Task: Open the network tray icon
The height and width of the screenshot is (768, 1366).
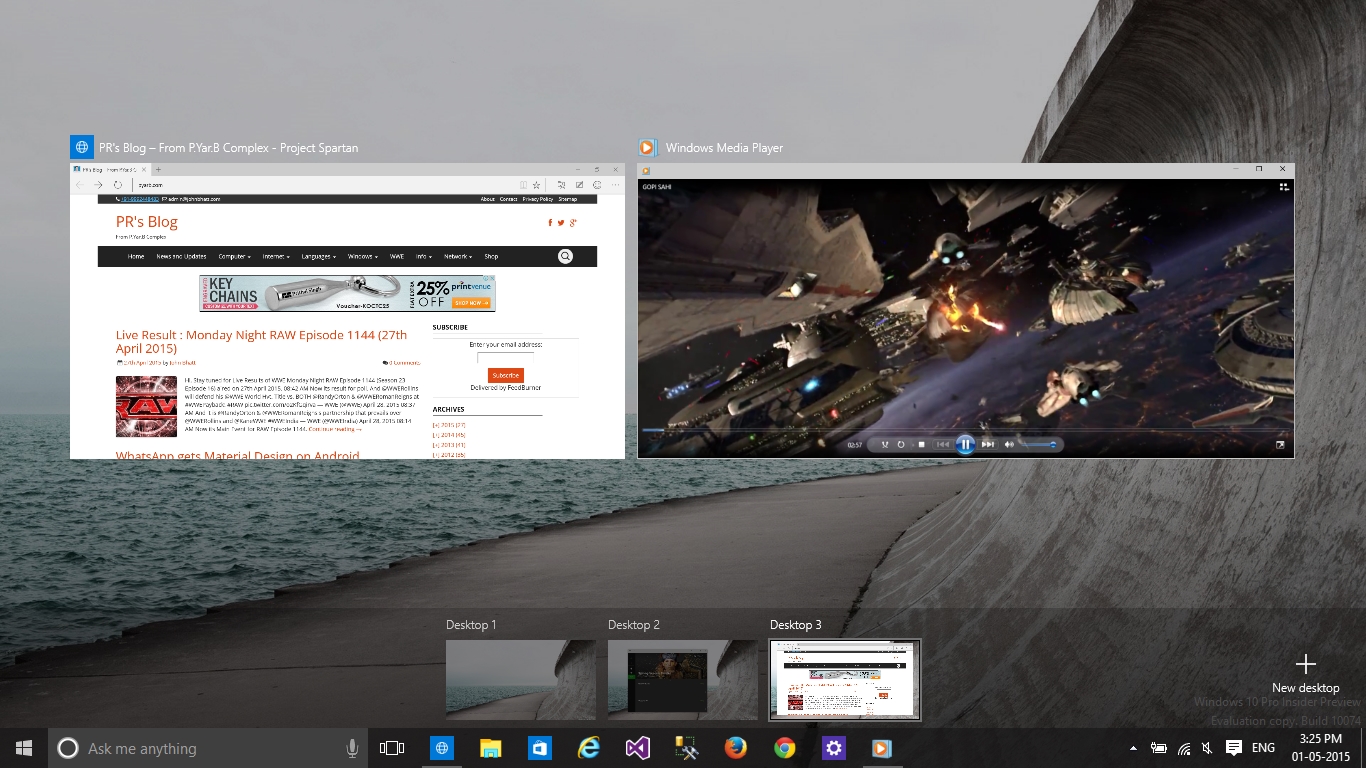Action: (x=1184, y=748)
